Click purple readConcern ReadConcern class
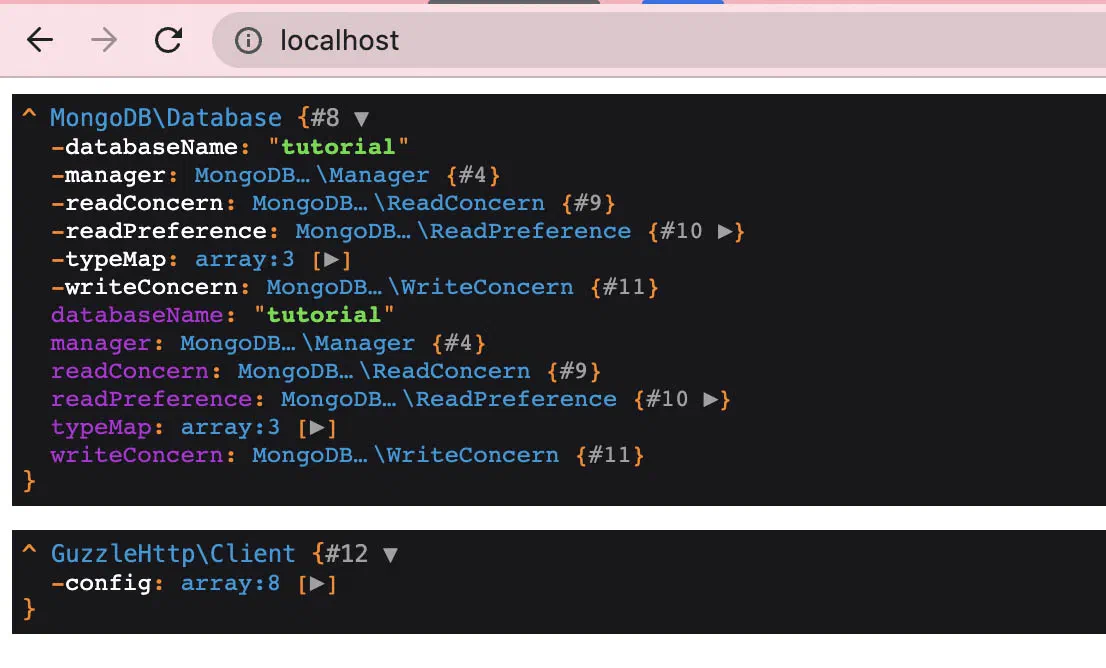The image size is (1106, 668). click(384, 371)
